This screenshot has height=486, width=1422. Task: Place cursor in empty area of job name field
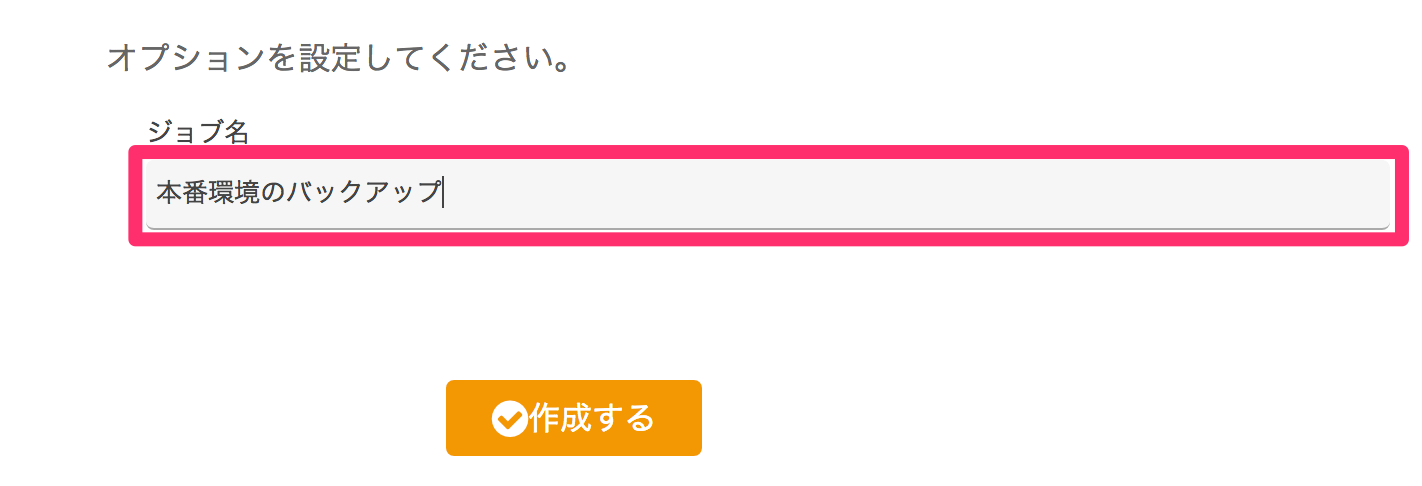point(900,194)
